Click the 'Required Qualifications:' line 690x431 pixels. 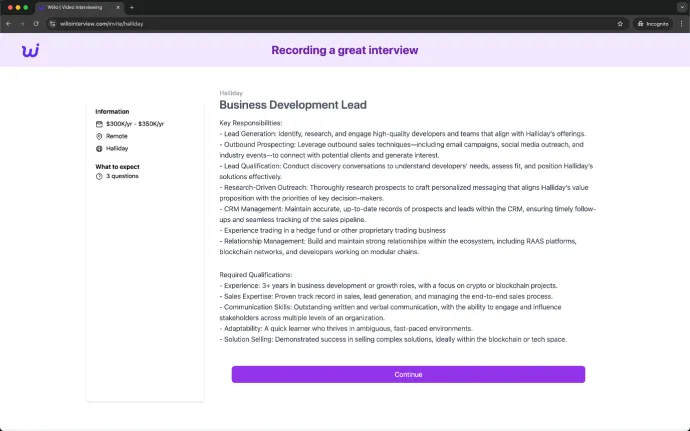(x=256, y=275)
